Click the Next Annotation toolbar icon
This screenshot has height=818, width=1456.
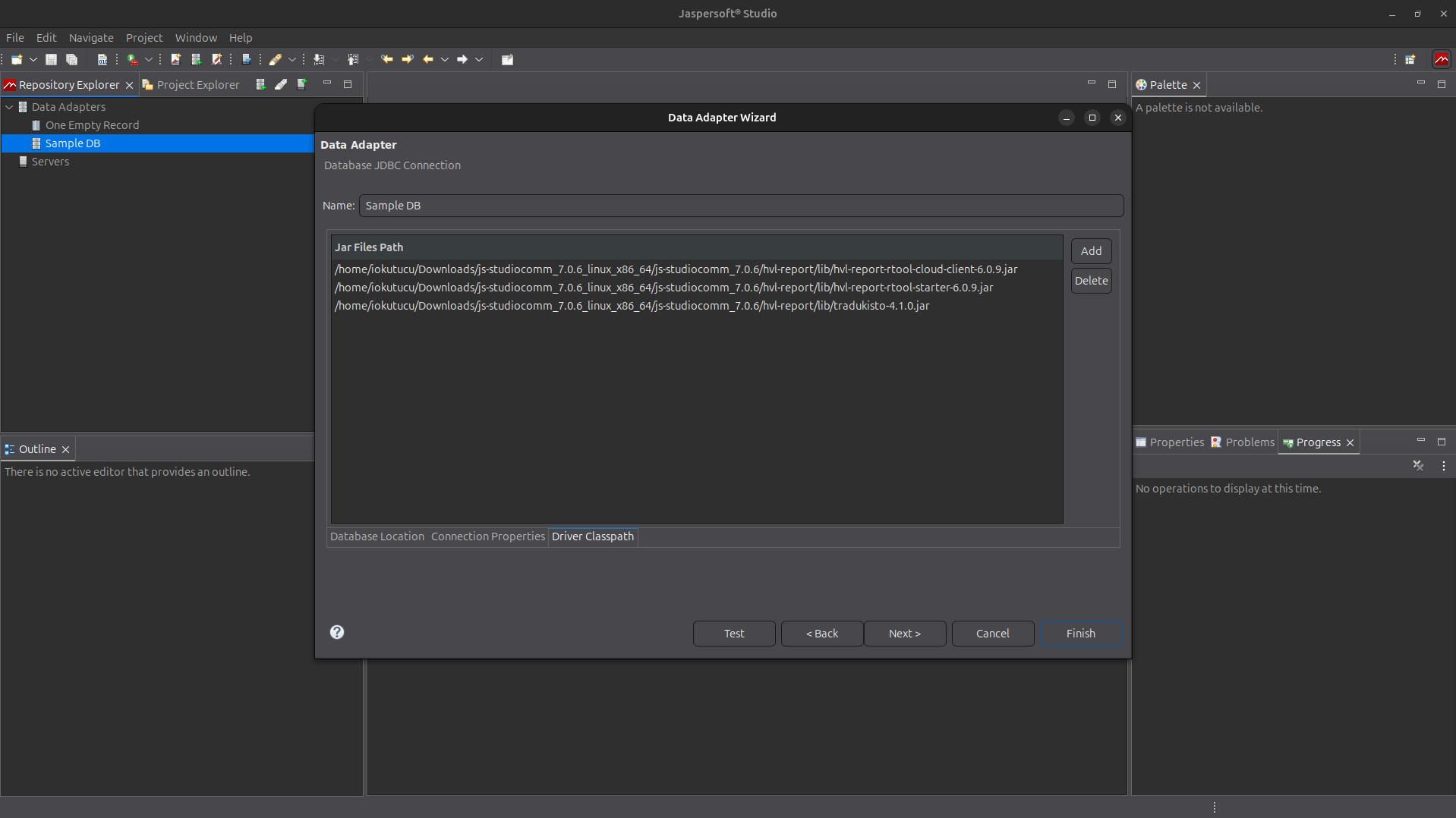[x=319, y=59]
